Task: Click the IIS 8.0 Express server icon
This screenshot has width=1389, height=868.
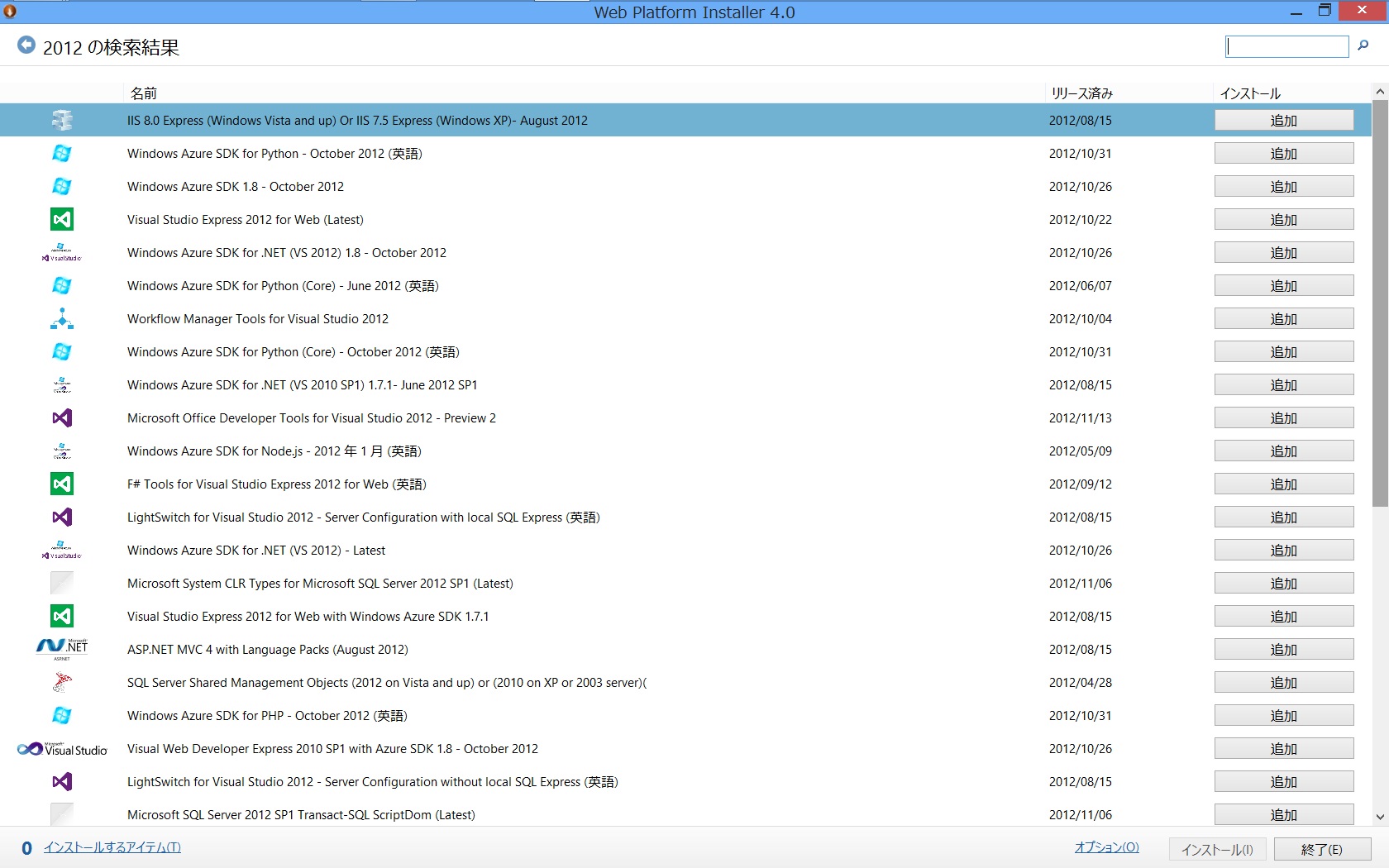Action: pos(62,121)
